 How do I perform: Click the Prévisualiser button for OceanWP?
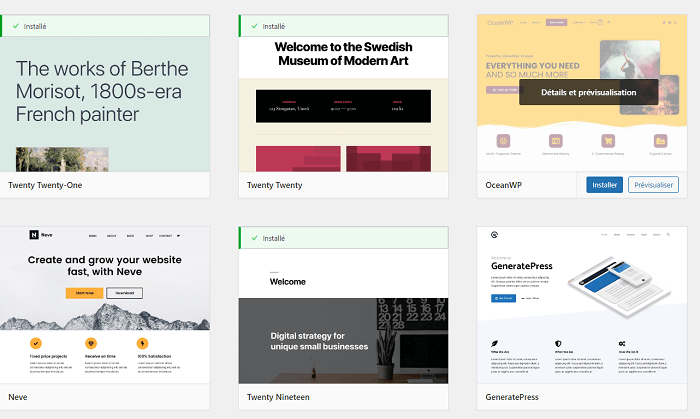click(653, 185)
